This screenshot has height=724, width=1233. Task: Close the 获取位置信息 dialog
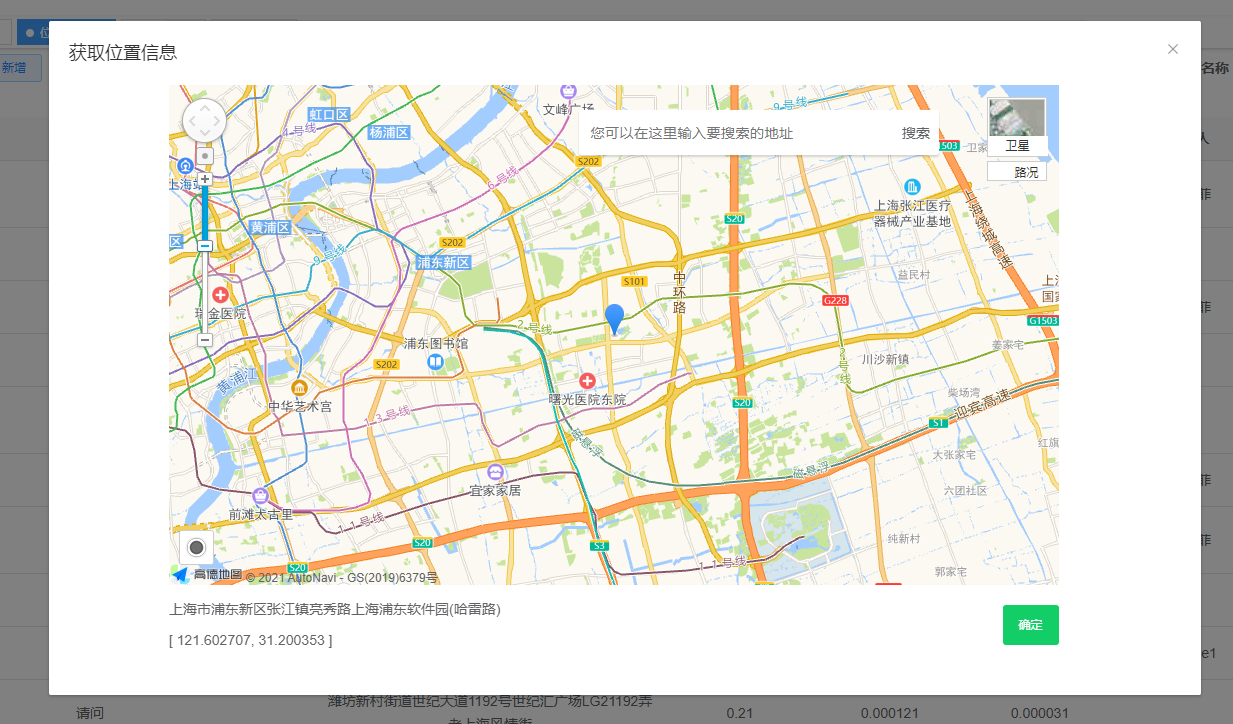point(1172,48)
